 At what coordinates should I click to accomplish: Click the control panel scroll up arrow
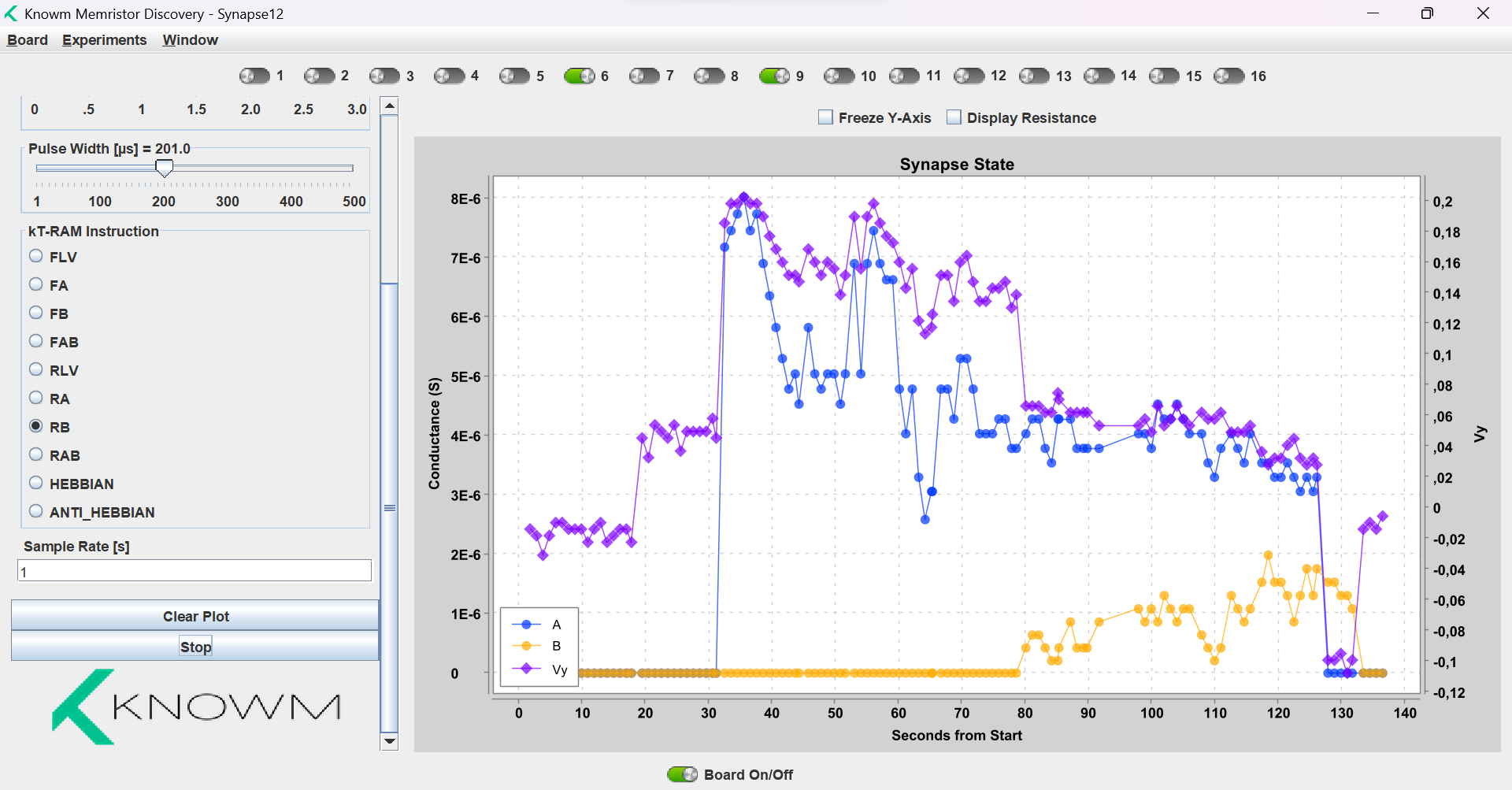[389, 106]
